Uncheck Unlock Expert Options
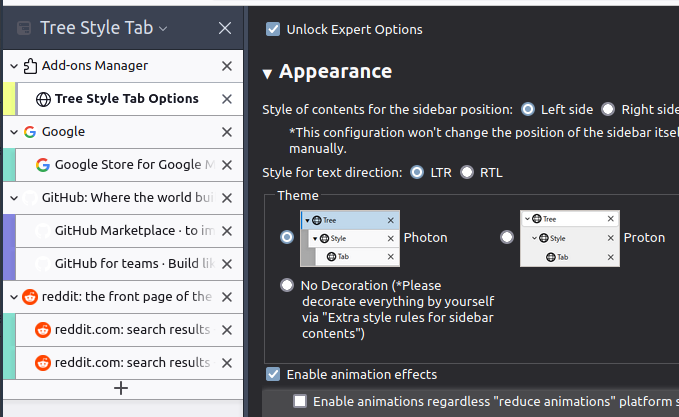The height and width of the screenshot is (417, 679). pos(273,30)
